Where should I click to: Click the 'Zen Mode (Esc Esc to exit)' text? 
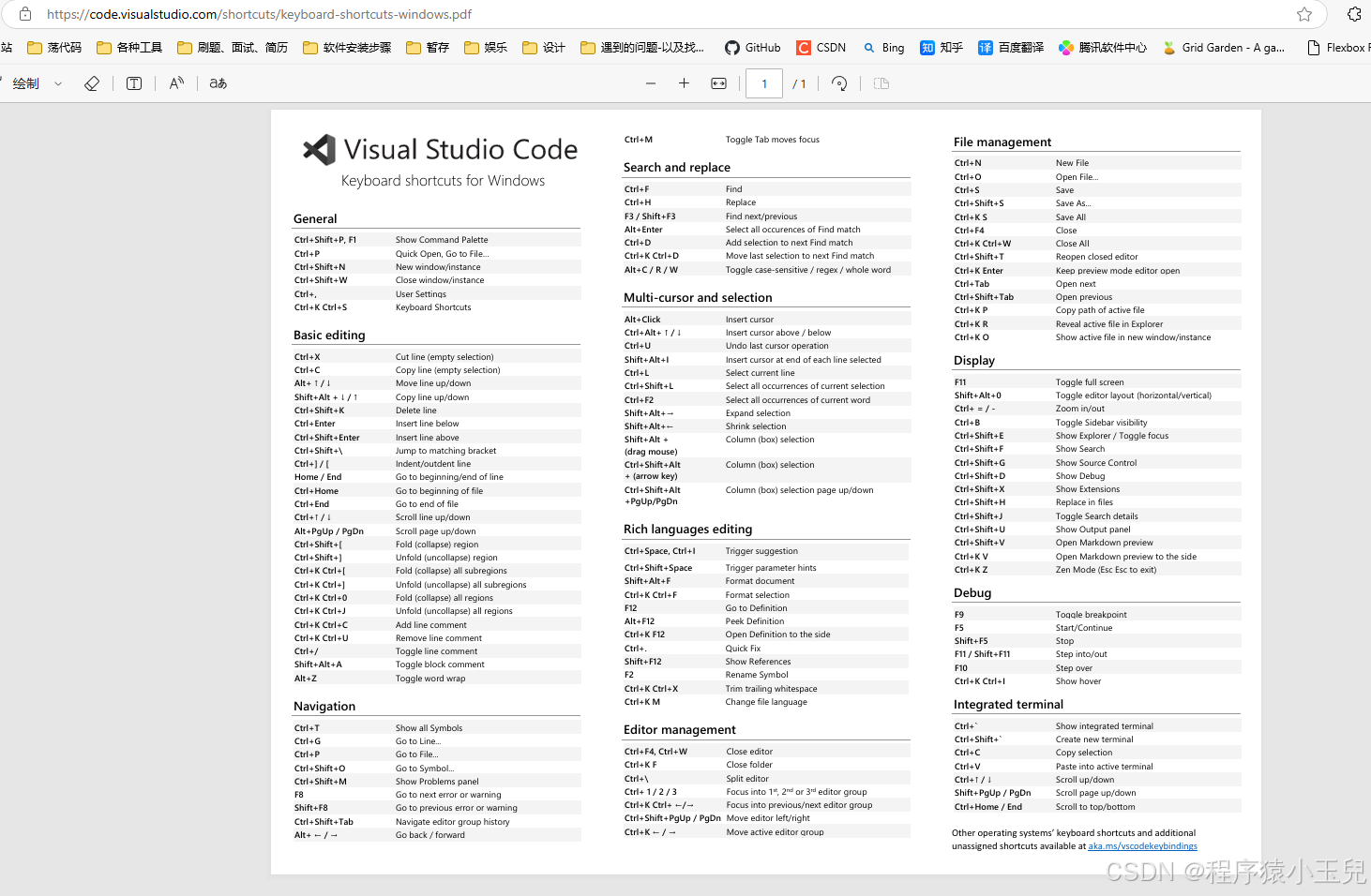(x=1106, y=570)
